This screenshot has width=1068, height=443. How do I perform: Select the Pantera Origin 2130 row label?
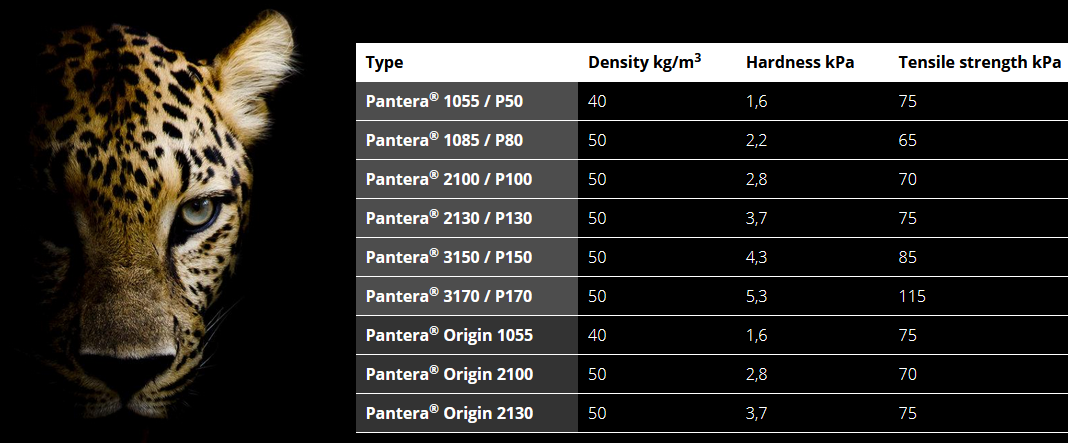coord(449,414)
